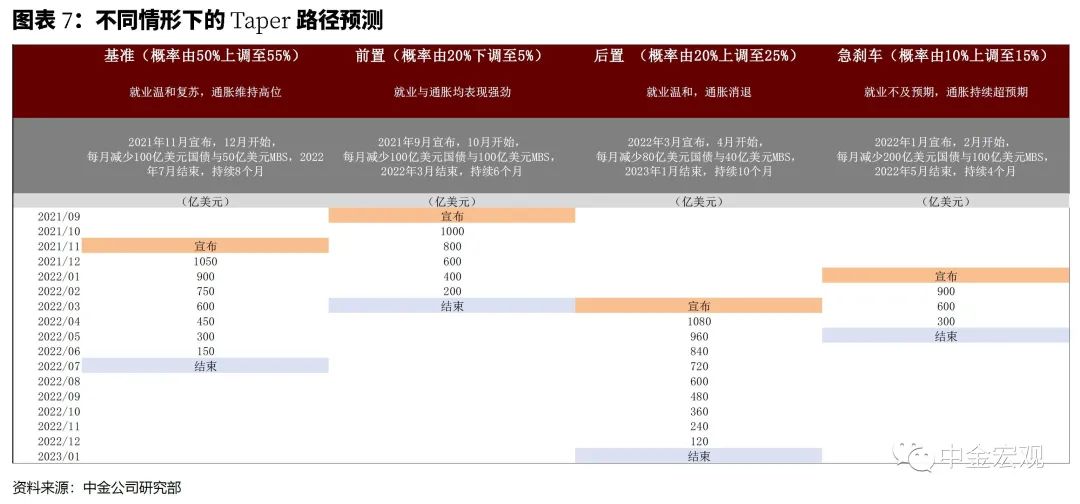Click the value '360' in the 后置 column

point(698,411)
